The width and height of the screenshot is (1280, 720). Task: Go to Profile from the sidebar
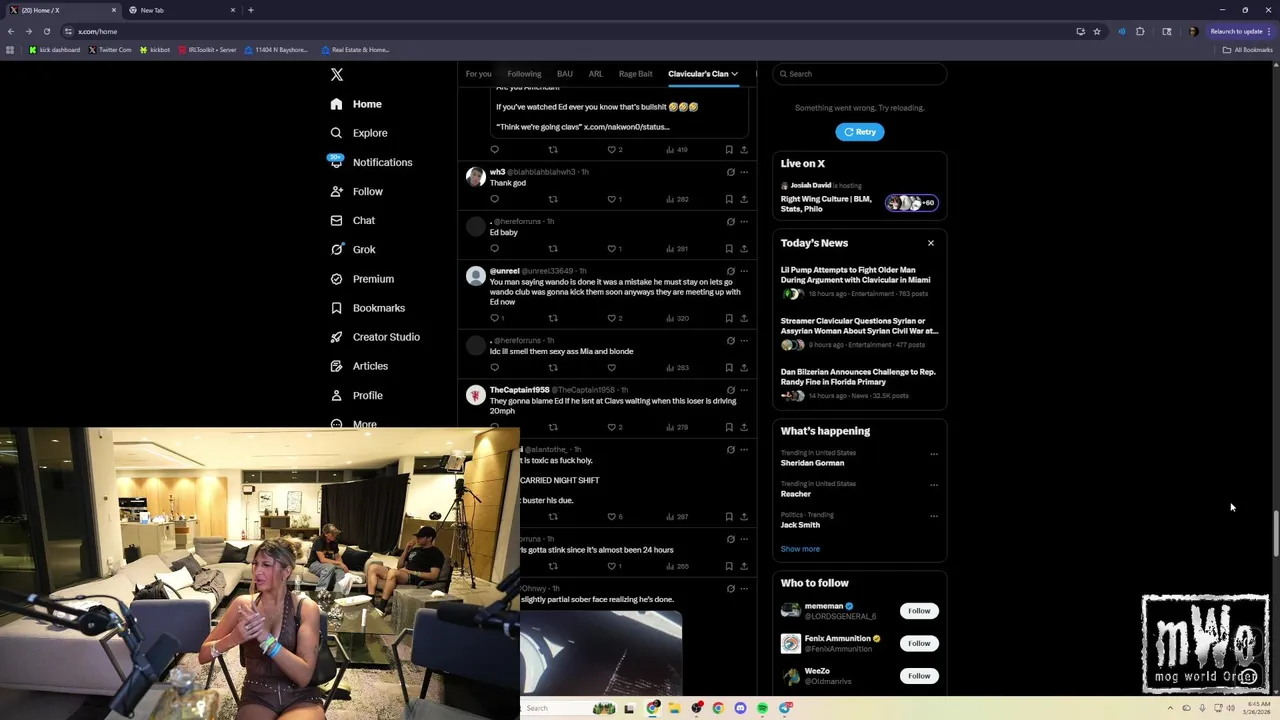[x=356, y=395]
